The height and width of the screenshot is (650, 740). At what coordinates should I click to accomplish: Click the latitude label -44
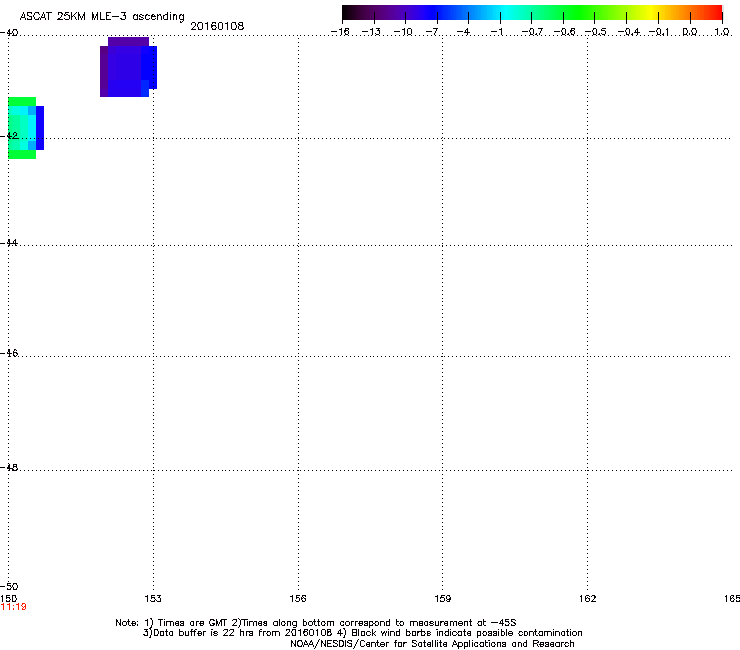pyautogui.click(x=9, y=243)
